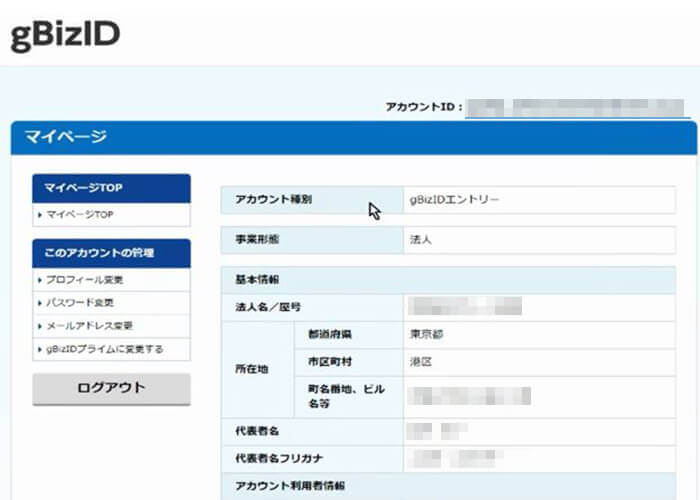Click the このアカウントの管理 sidebar header

112,253
